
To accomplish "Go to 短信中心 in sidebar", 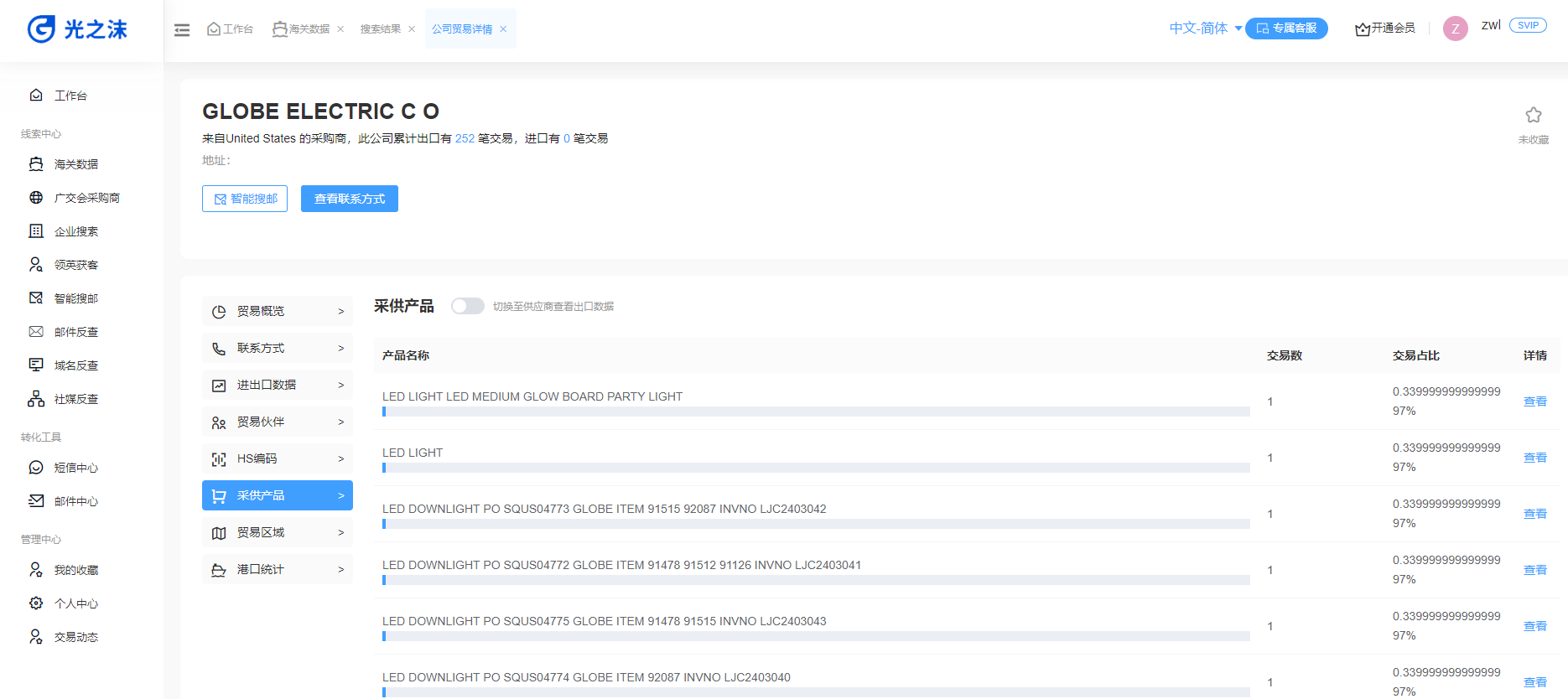I will pos(75,468).
